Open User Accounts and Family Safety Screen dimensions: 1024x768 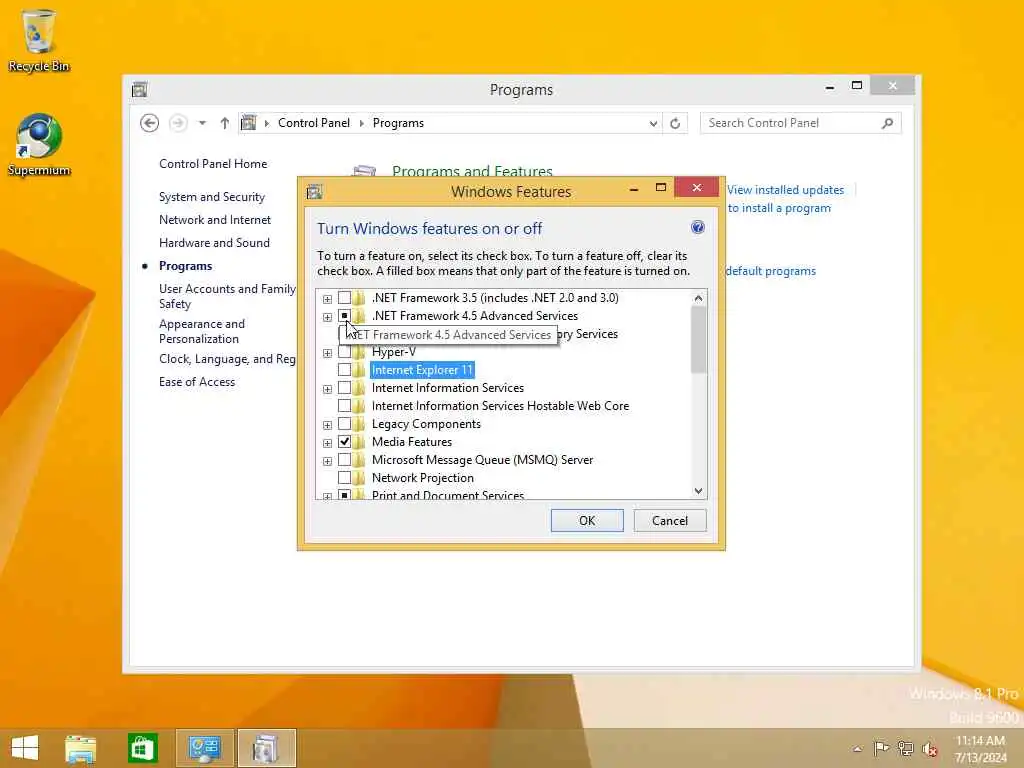point(227,296)
